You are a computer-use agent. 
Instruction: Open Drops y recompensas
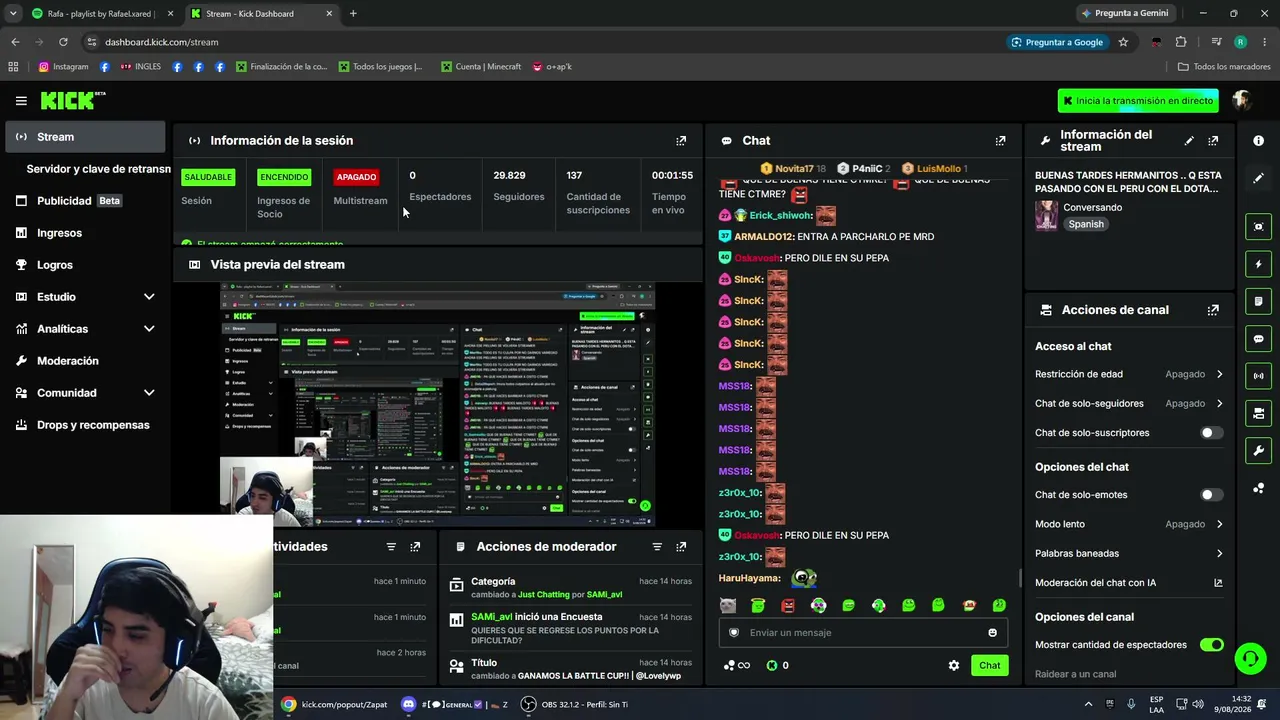[86, 425]
